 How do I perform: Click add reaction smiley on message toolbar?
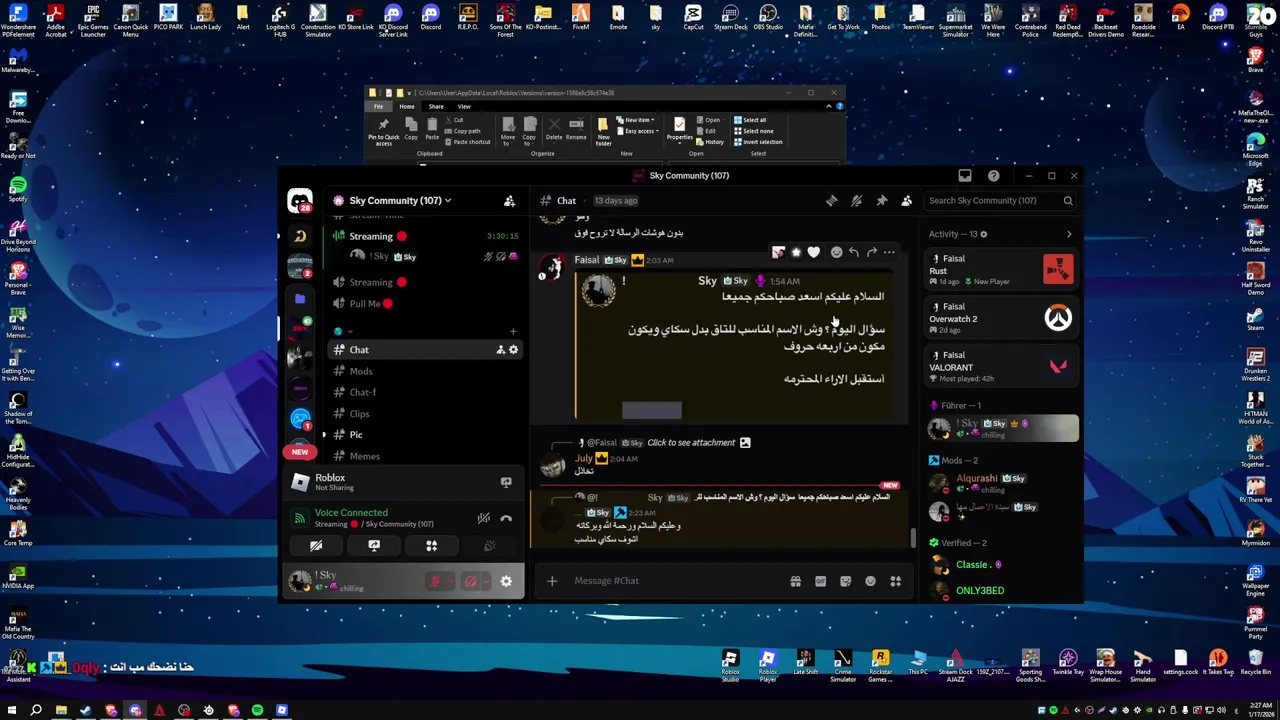pos(836,252)
